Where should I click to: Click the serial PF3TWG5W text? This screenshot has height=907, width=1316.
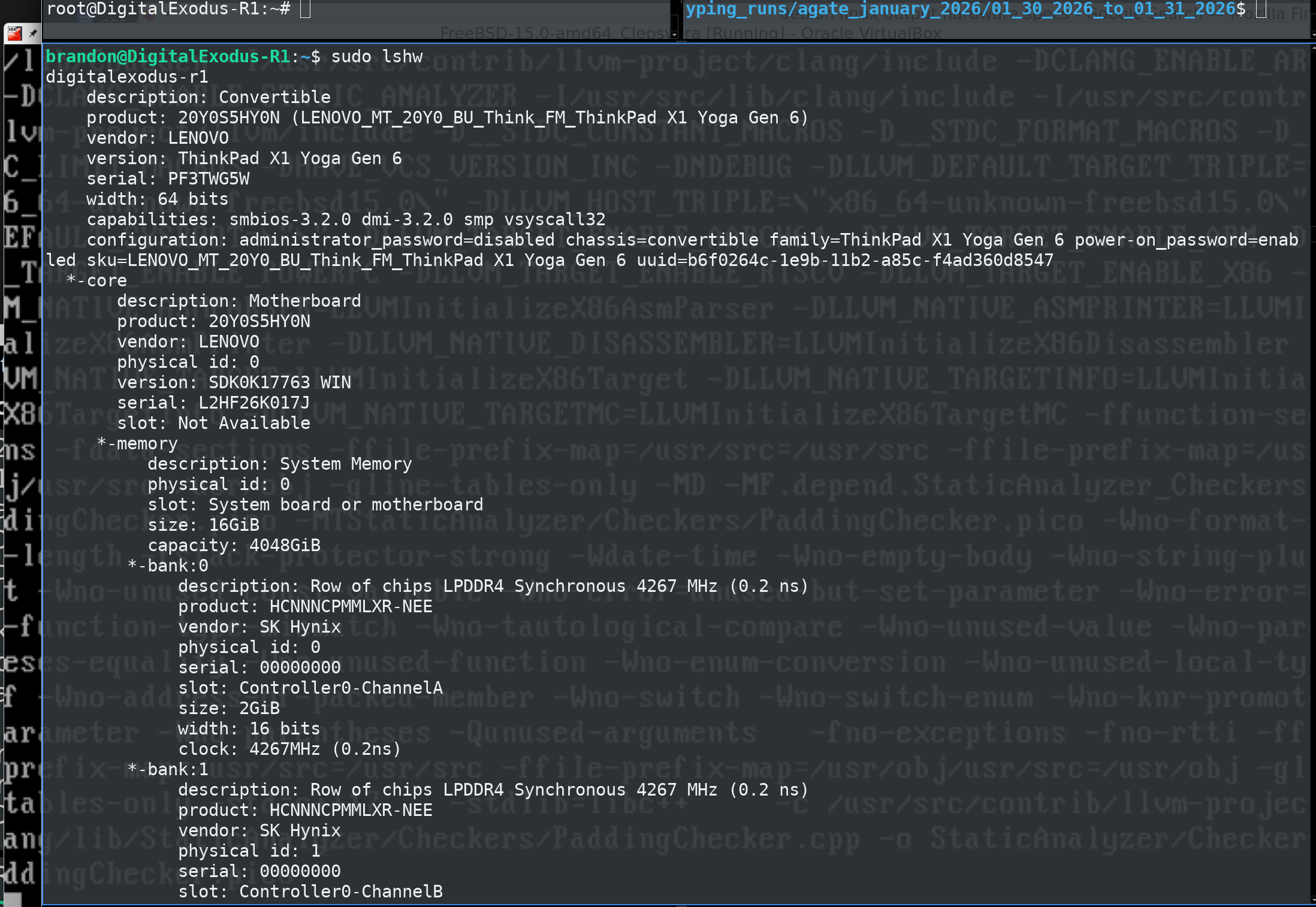click(x=208, y=179)
